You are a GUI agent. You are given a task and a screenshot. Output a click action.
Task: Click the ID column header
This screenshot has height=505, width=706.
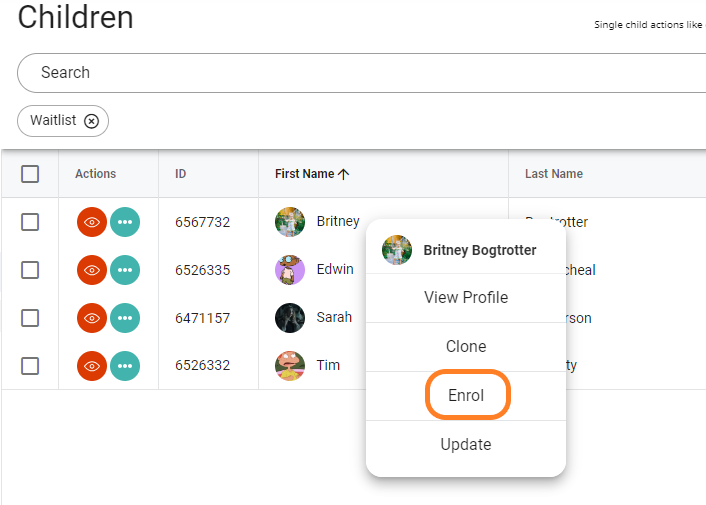point(181,174)
